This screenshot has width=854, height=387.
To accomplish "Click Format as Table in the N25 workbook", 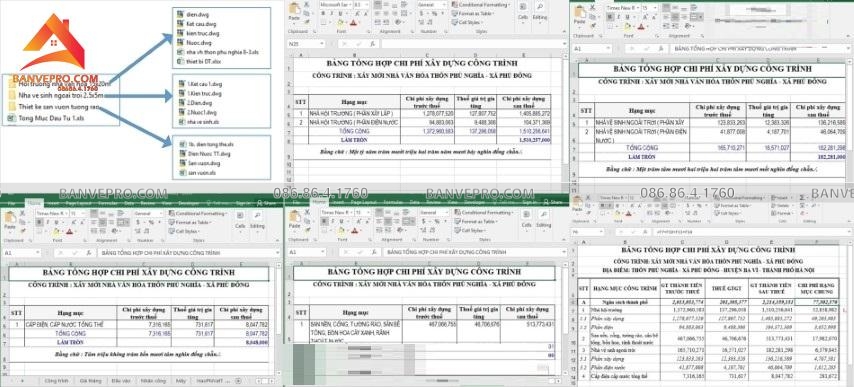I will coord(475,14).
